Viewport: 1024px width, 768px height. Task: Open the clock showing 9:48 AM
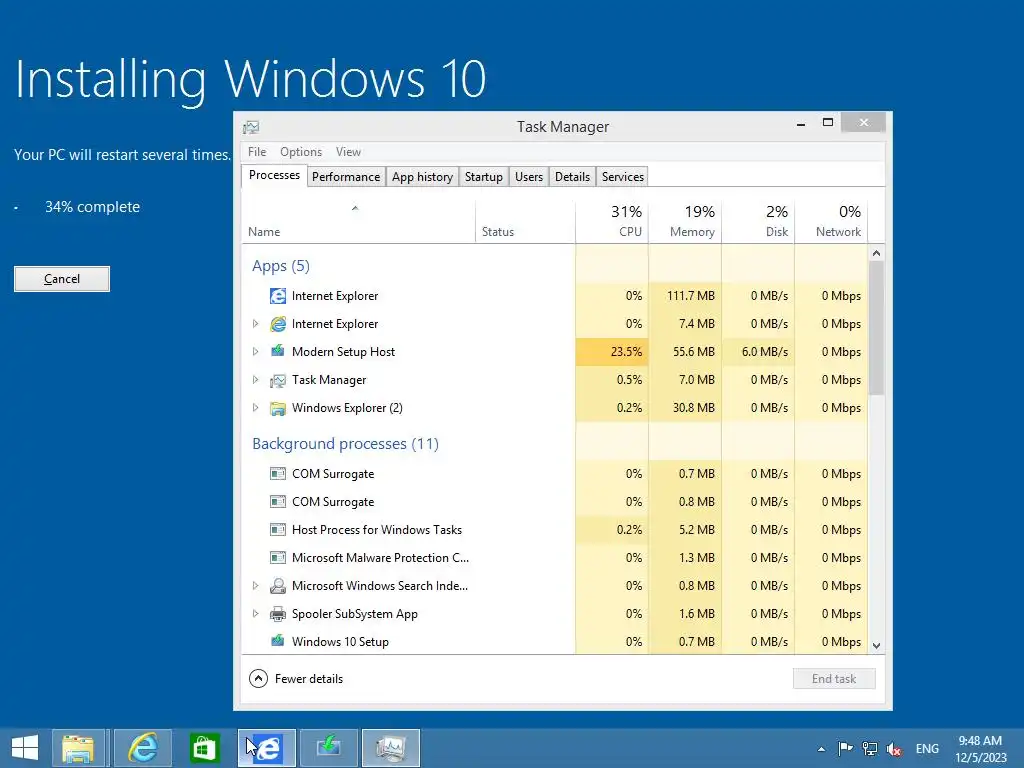980,748
